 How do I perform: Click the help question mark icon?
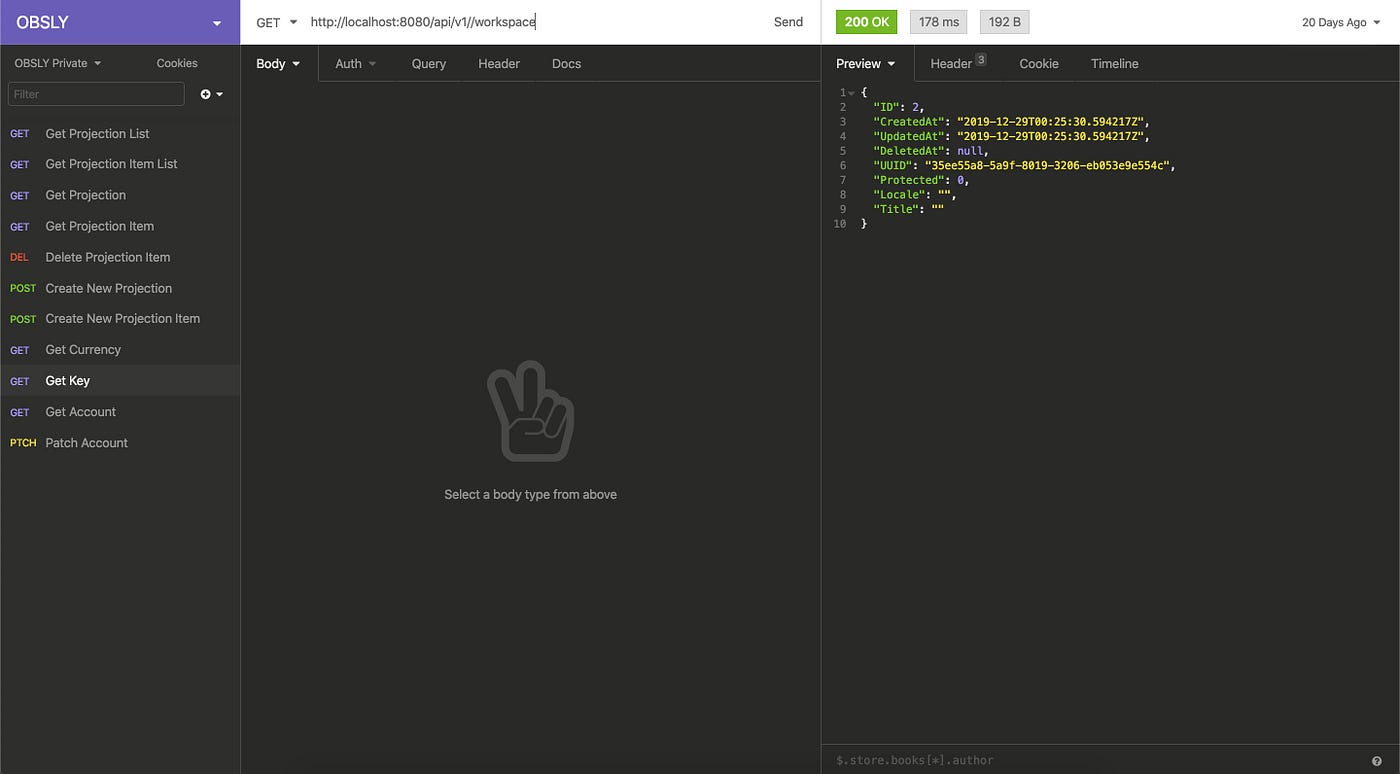(x=1377, y=761)
